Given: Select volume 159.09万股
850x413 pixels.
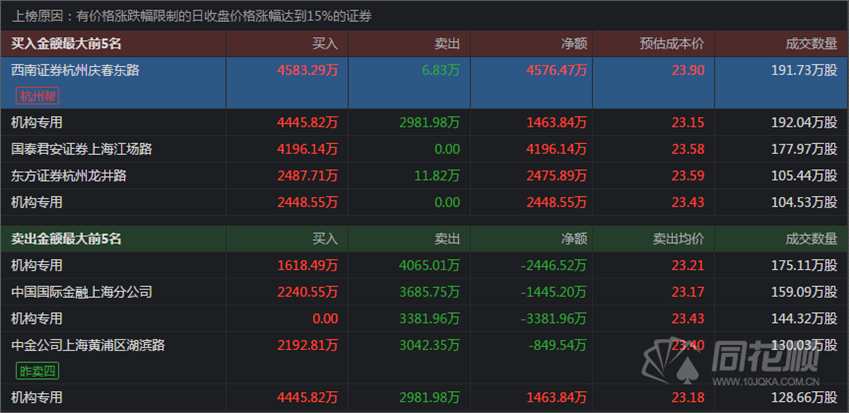Looking at the screenshot, I should click(x=804, y=292).
